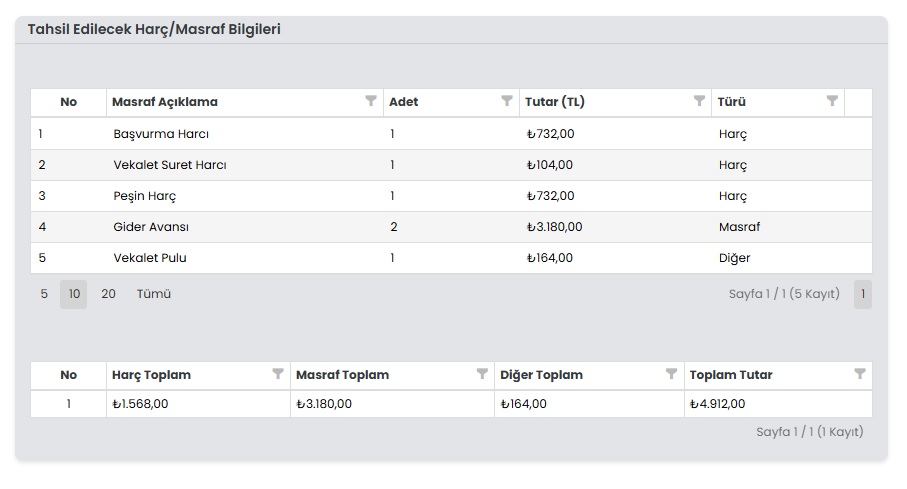Open Toplam Tutar column filter
This screenshot has width=907, height=489.
pos(860,374)
